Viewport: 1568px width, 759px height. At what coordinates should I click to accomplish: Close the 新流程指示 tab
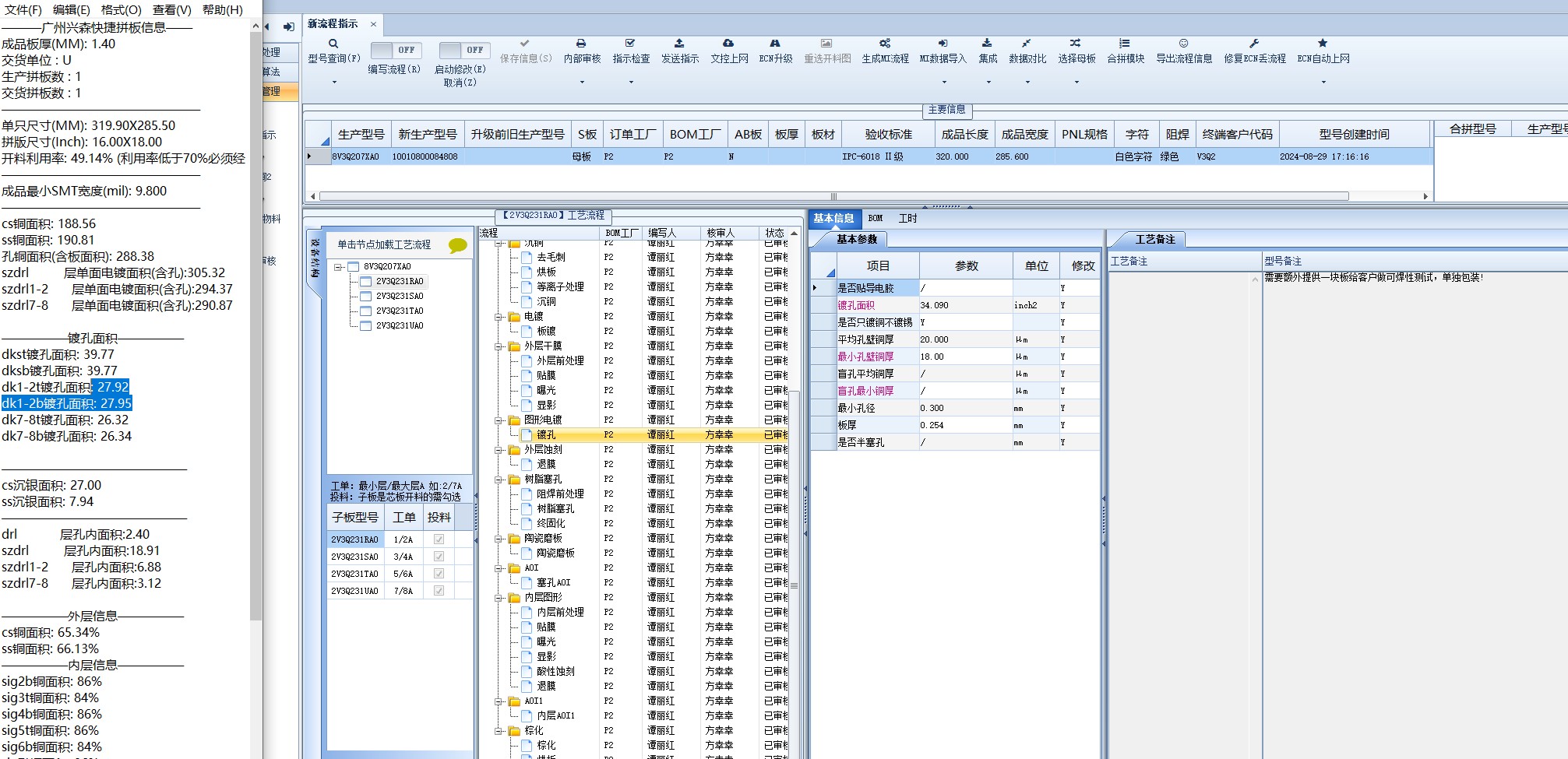click(373, 24)
